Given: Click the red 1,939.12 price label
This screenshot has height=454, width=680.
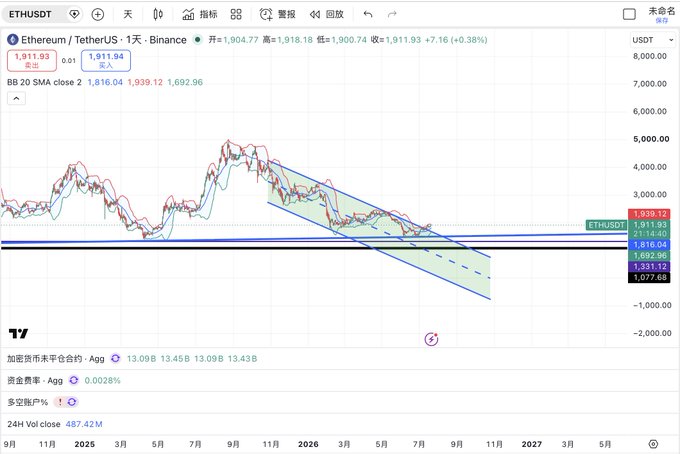Looking at the screenshot, I should coord(649,214).
